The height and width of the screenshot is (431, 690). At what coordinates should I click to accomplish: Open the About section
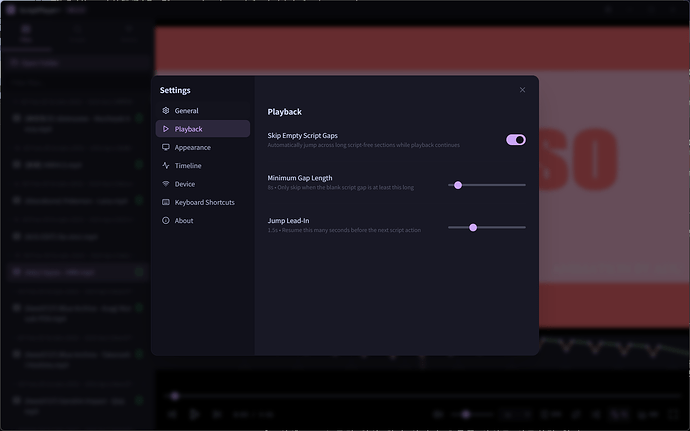tap(203, 221)
